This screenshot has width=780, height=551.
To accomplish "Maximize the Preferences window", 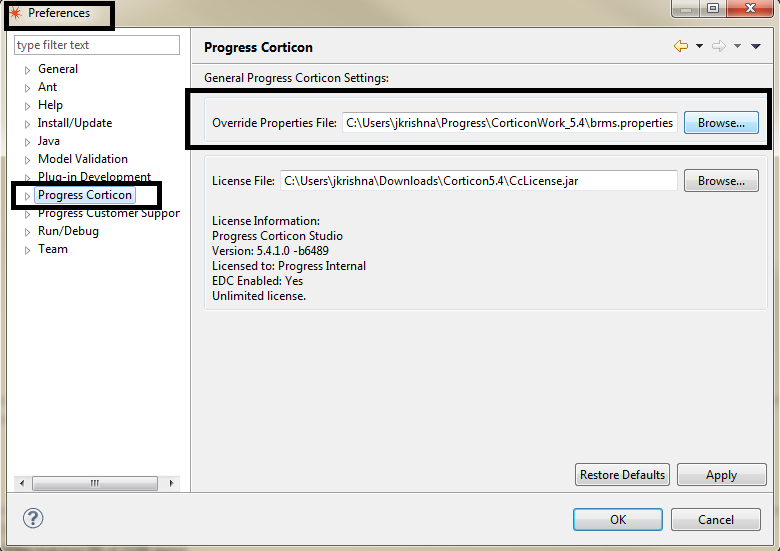I will pyautogui.click(x=713, y=8).
